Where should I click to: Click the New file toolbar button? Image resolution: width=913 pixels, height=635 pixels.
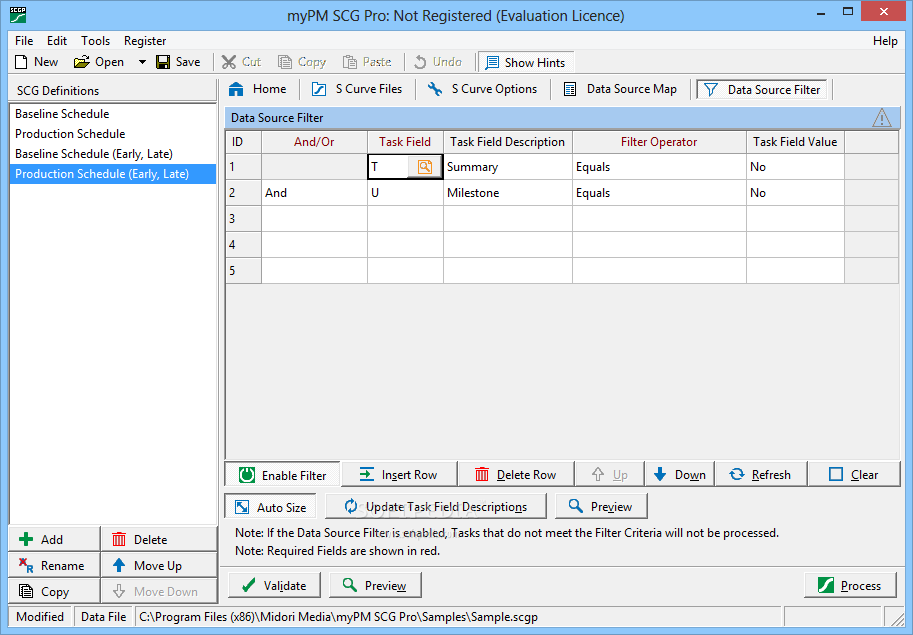36,62
